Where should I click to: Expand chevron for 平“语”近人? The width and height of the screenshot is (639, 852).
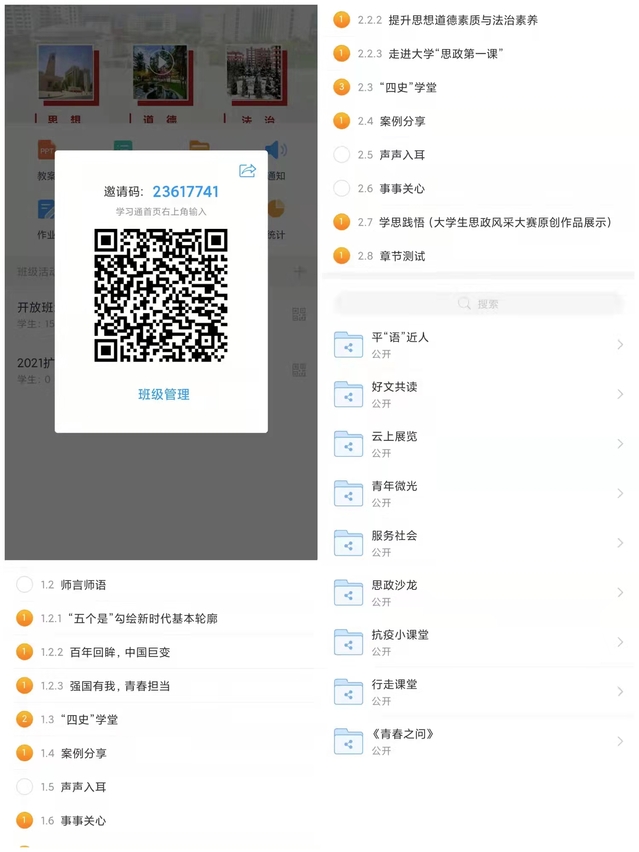pyautogui.click(x=620, y=344)
